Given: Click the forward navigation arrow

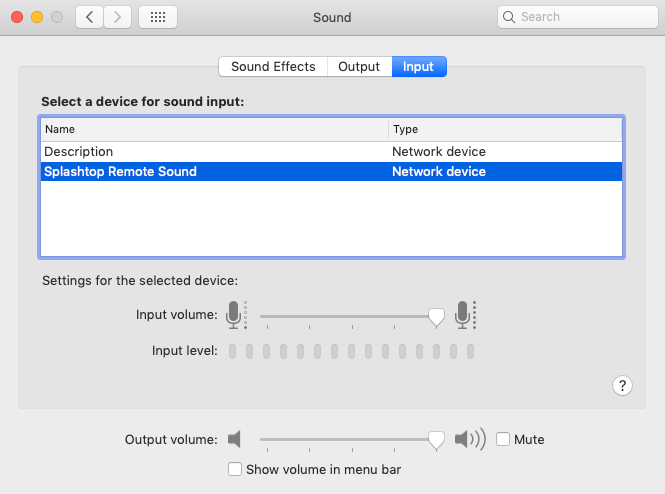Looking at the screenshot, I should point(118,17).
